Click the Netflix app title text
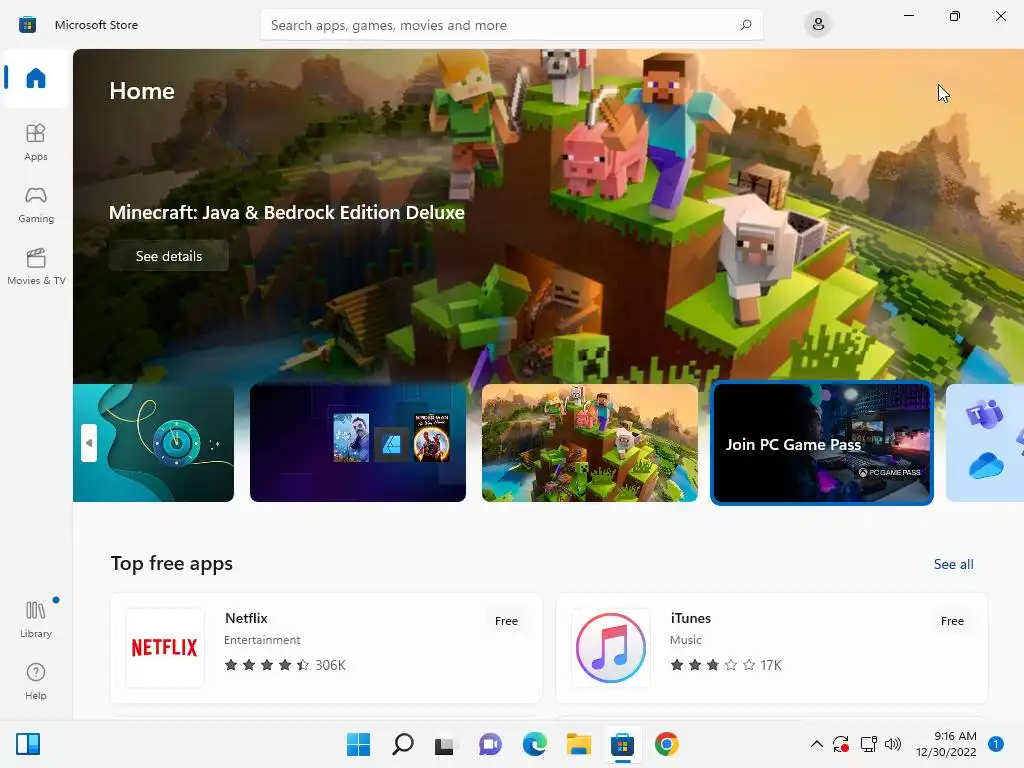The image size is (1024, 768). point(246,618)
